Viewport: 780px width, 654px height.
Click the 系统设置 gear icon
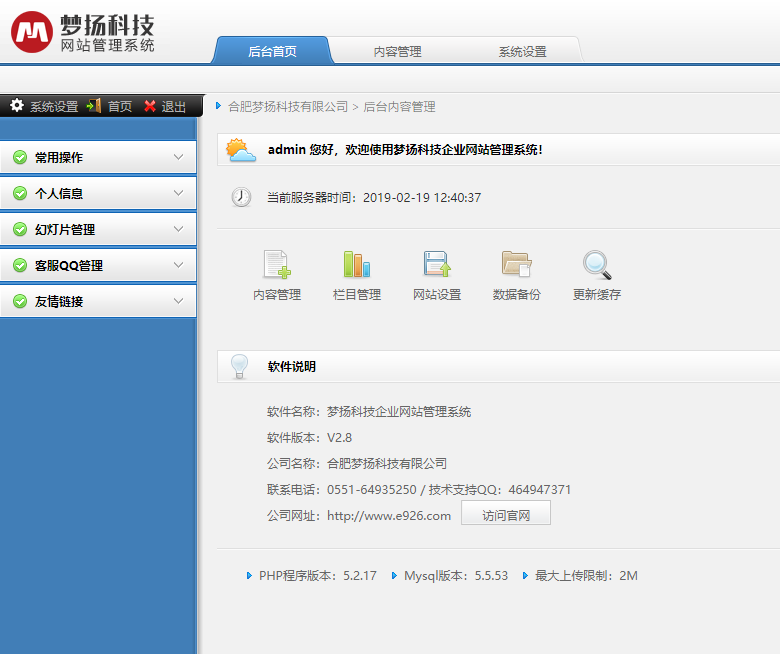click(17, 106)
